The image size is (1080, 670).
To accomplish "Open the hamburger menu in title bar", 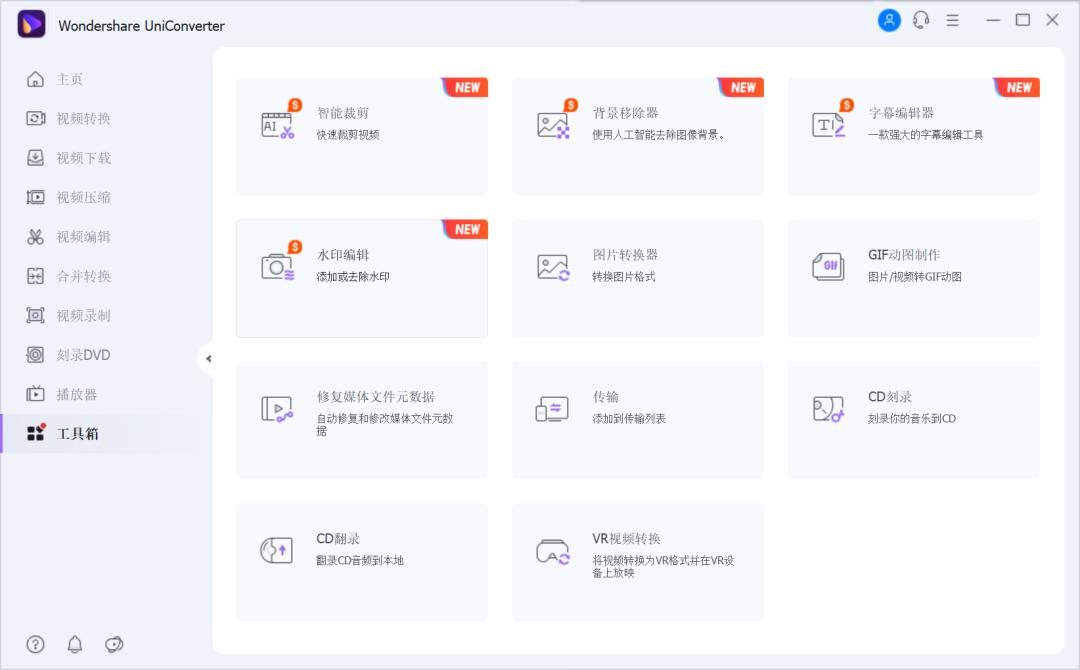I will (952, 19).
